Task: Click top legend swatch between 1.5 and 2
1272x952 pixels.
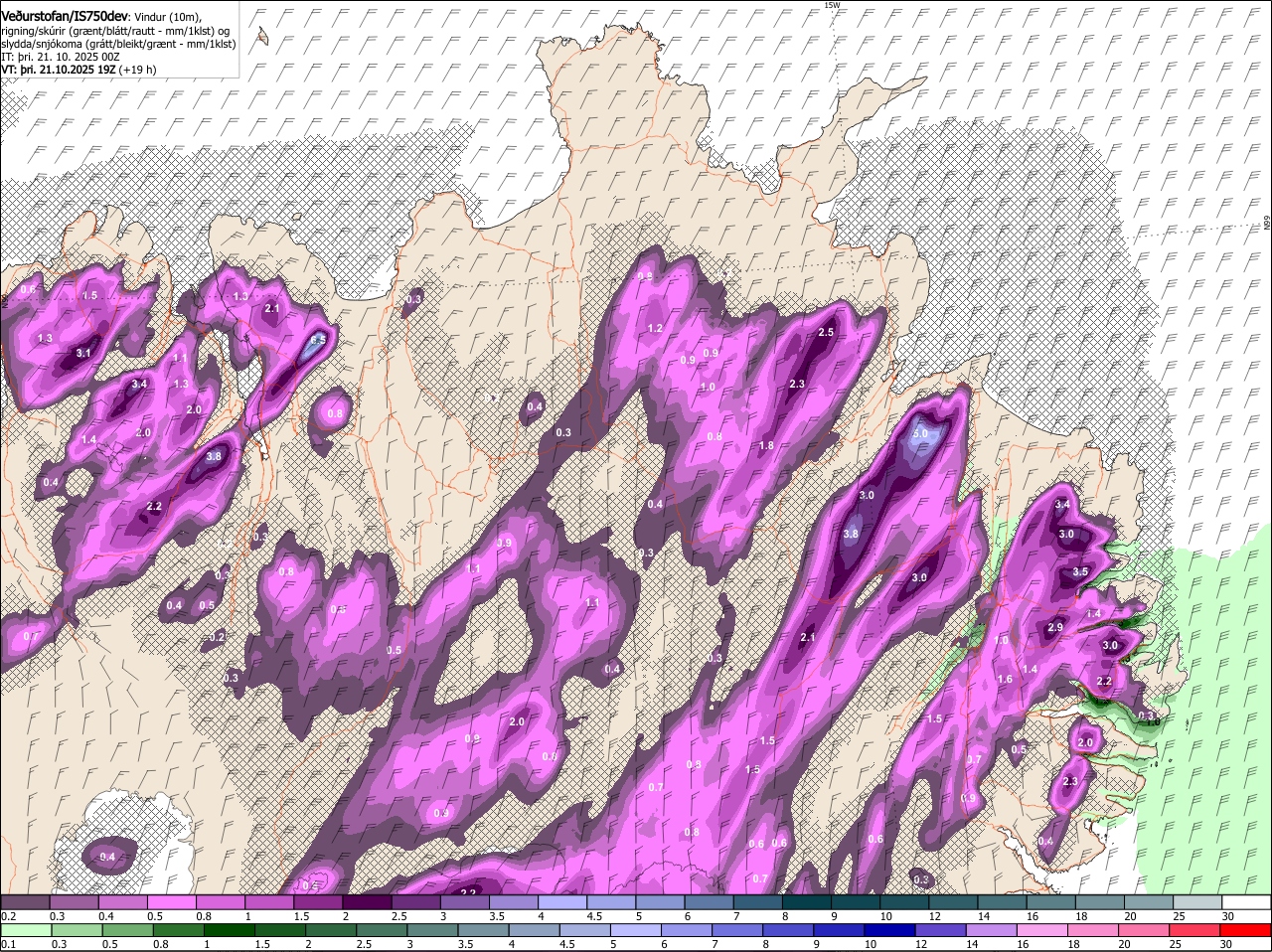Action: [318, 902]
